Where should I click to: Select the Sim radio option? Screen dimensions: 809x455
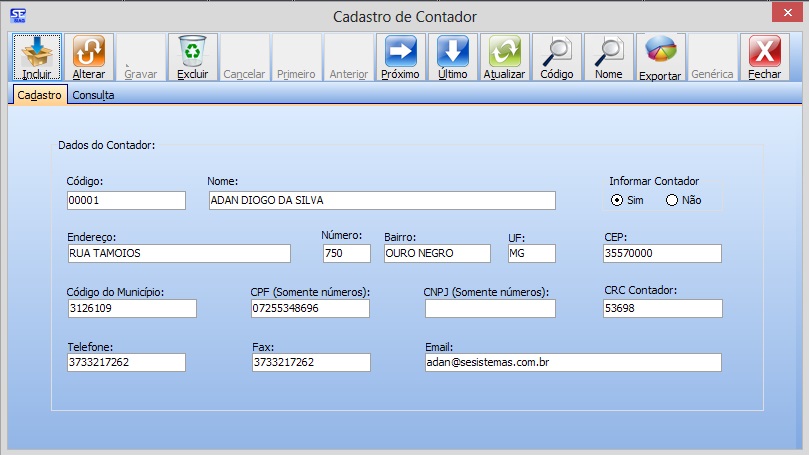[617, 200]
